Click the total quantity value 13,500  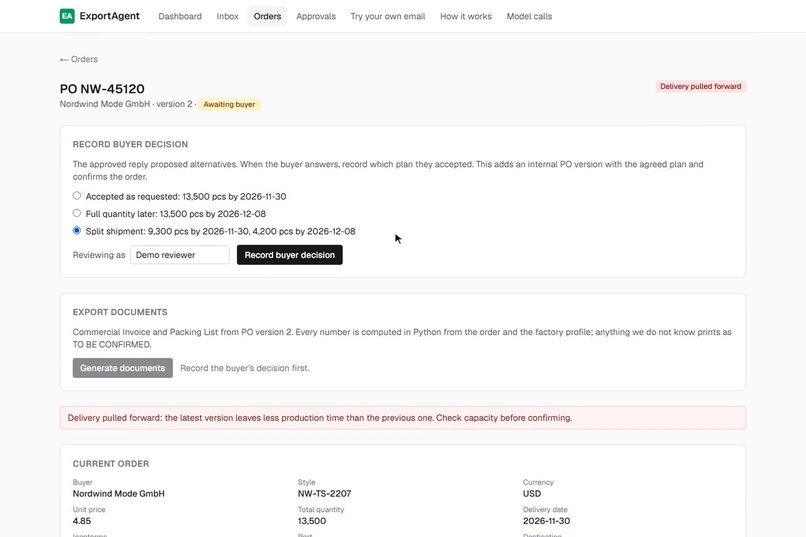pyautogui.click(x=312, y=521)
